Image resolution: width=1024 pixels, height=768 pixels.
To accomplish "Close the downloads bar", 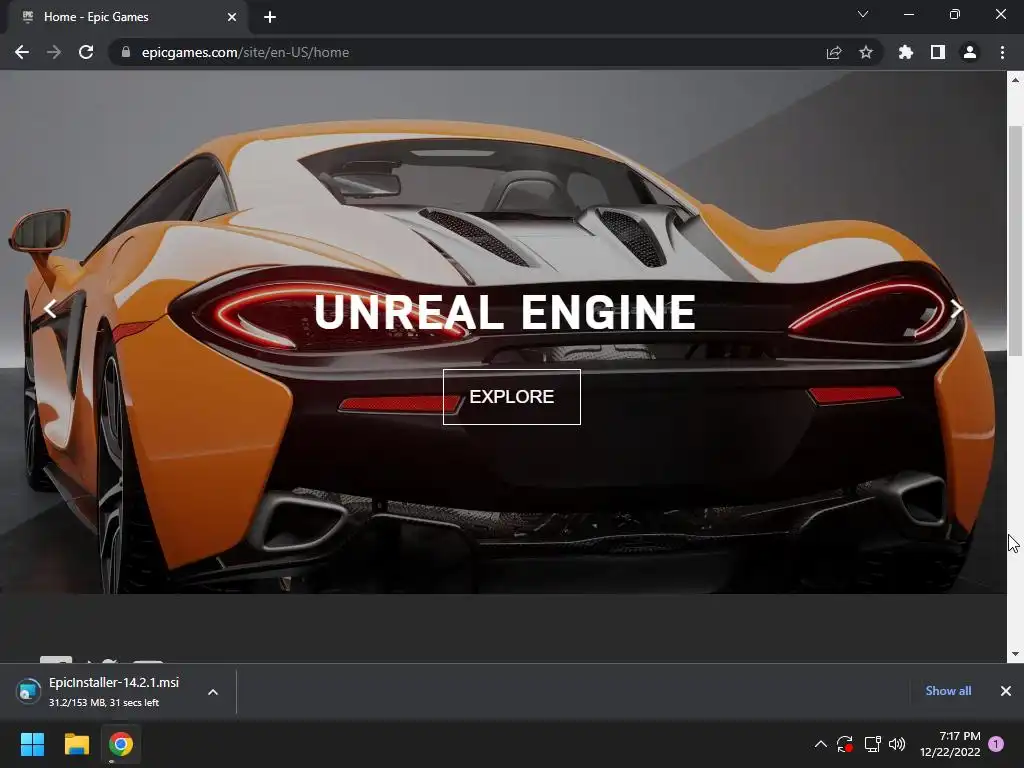I will (x=1006, y=691).
